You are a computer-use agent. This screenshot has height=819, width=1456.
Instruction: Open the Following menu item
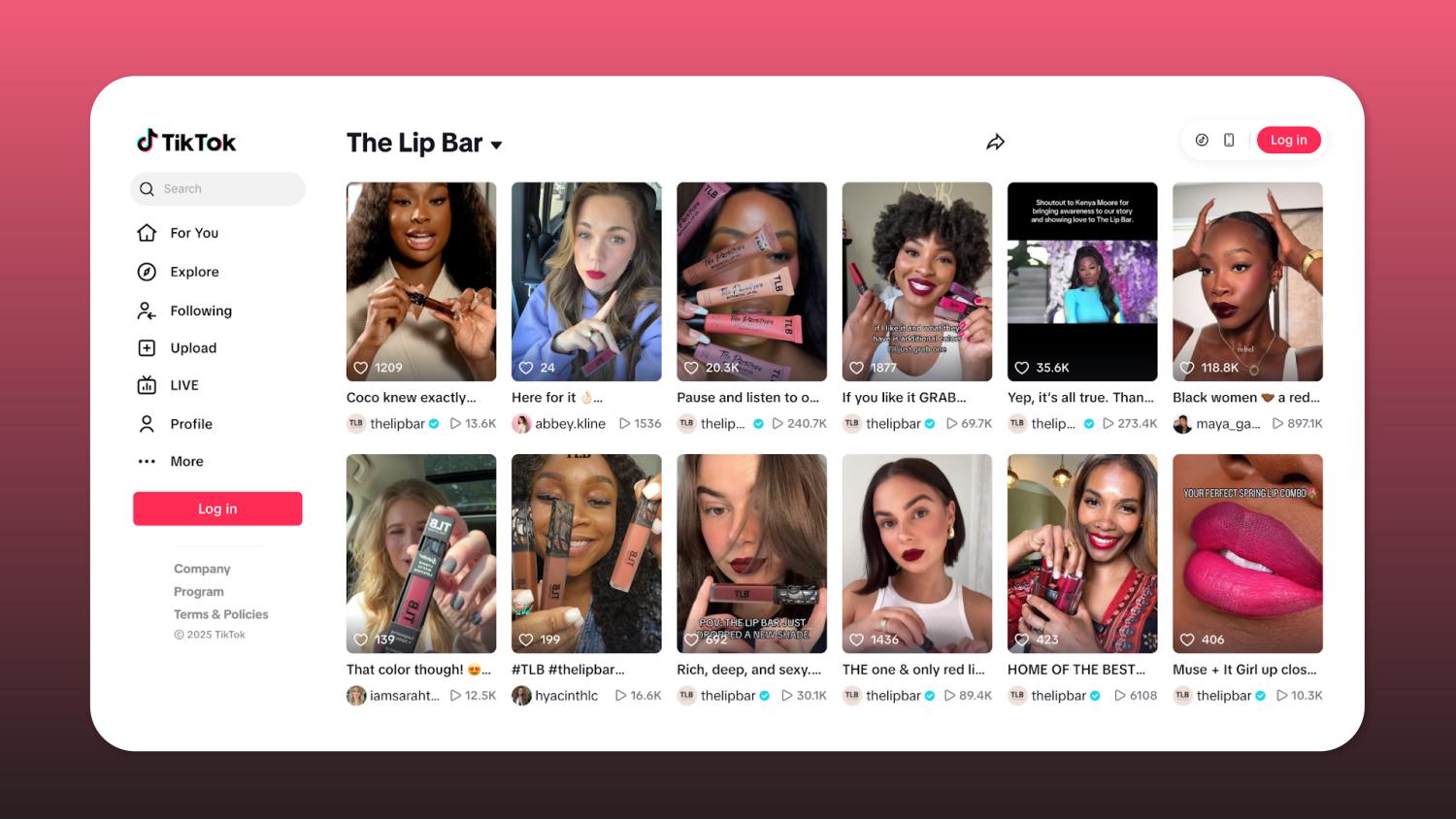[184, 311]
